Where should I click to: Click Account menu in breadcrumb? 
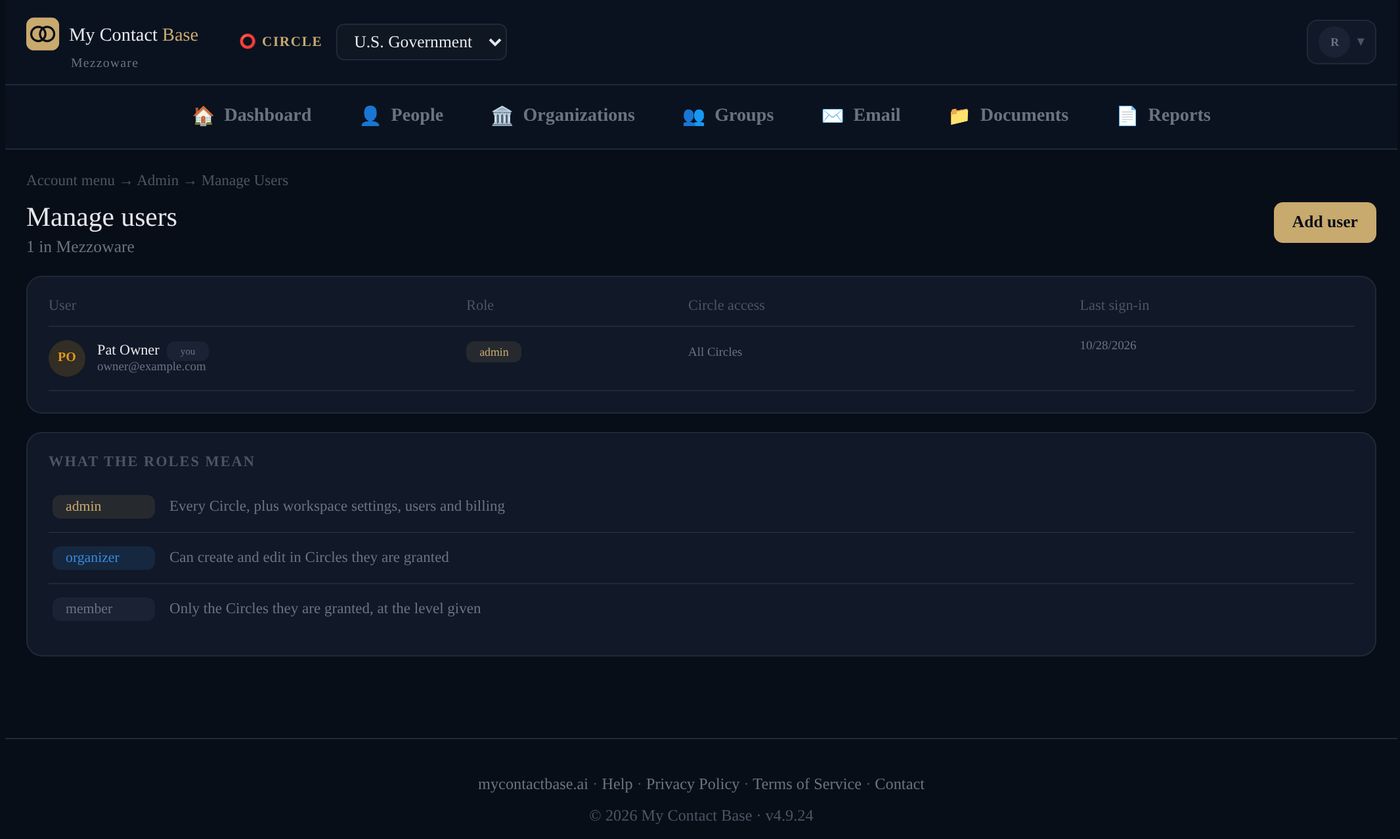pos(70,180)
